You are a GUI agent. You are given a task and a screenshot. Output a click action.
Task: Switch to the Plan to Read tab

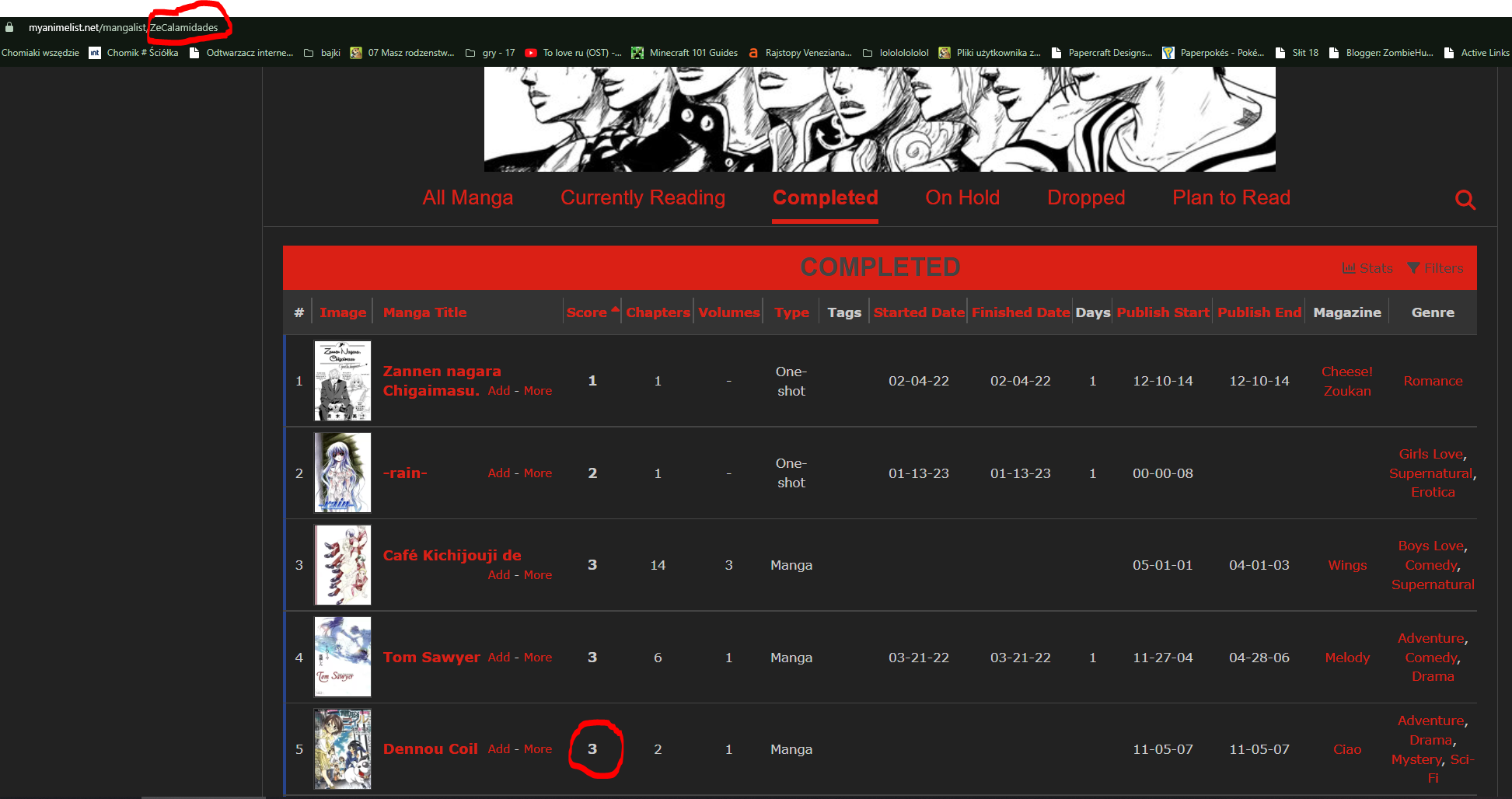(1231, 197)
